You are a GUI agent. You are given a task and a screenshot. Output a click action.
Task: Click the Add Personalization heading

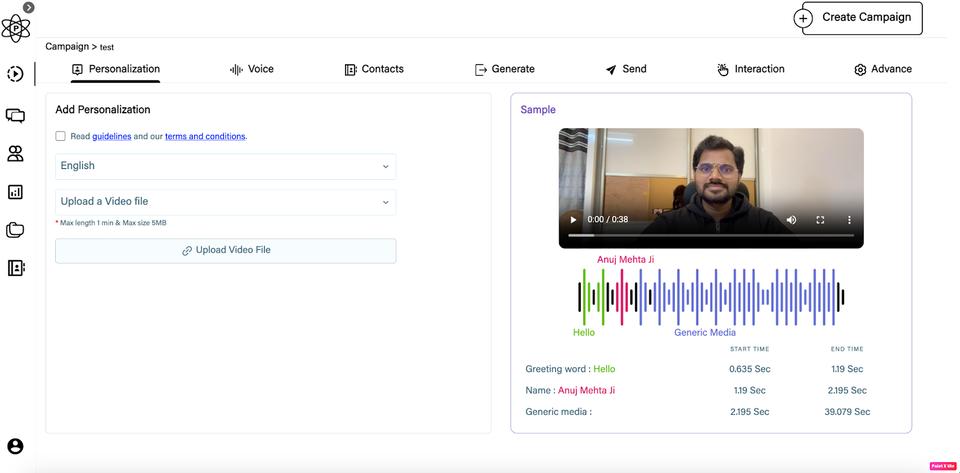(x=103, y=110)
